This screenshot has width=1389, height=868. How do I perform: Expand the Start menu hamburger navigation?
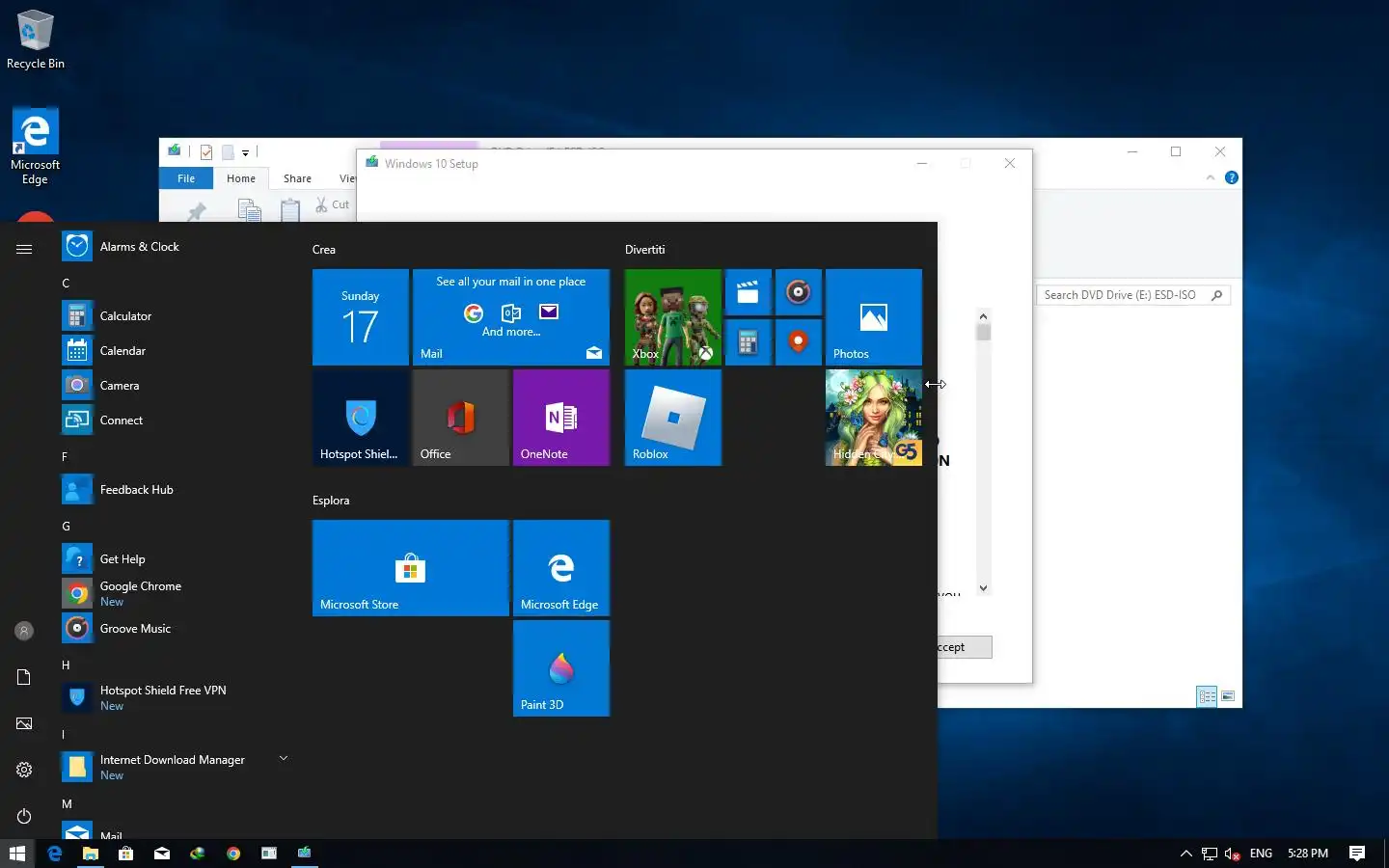tap(24, 249)
